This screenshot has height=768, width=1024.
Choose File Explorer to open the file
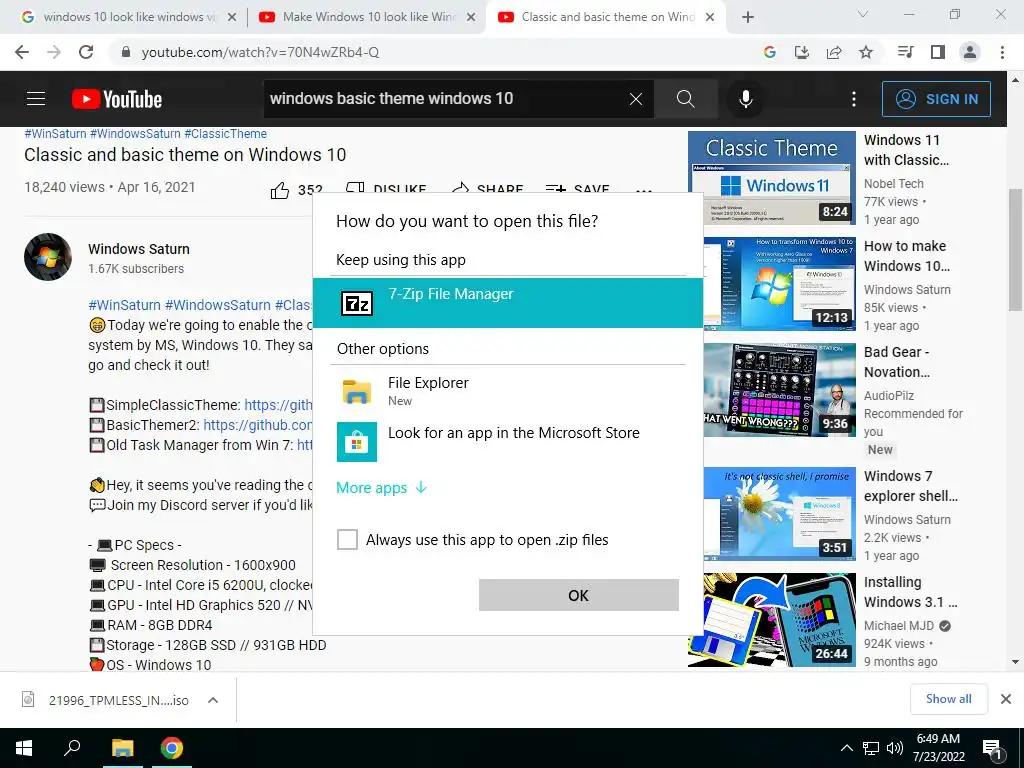(x=507, y=391)
